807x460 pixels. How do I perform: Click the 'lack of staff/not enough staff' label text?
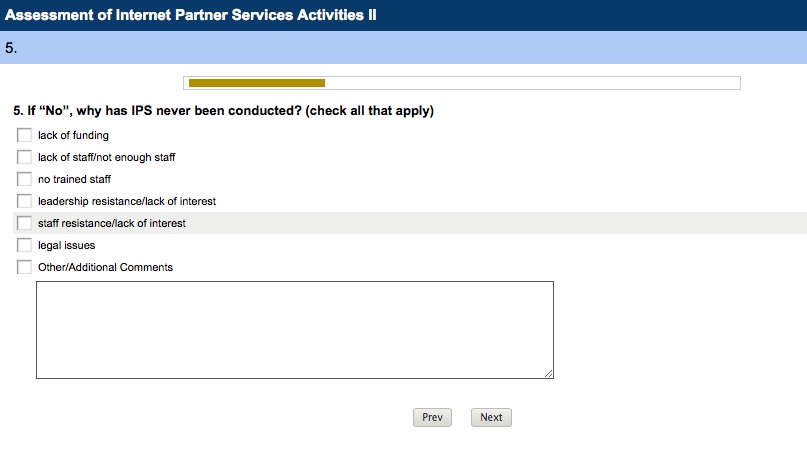coord(106,157)
